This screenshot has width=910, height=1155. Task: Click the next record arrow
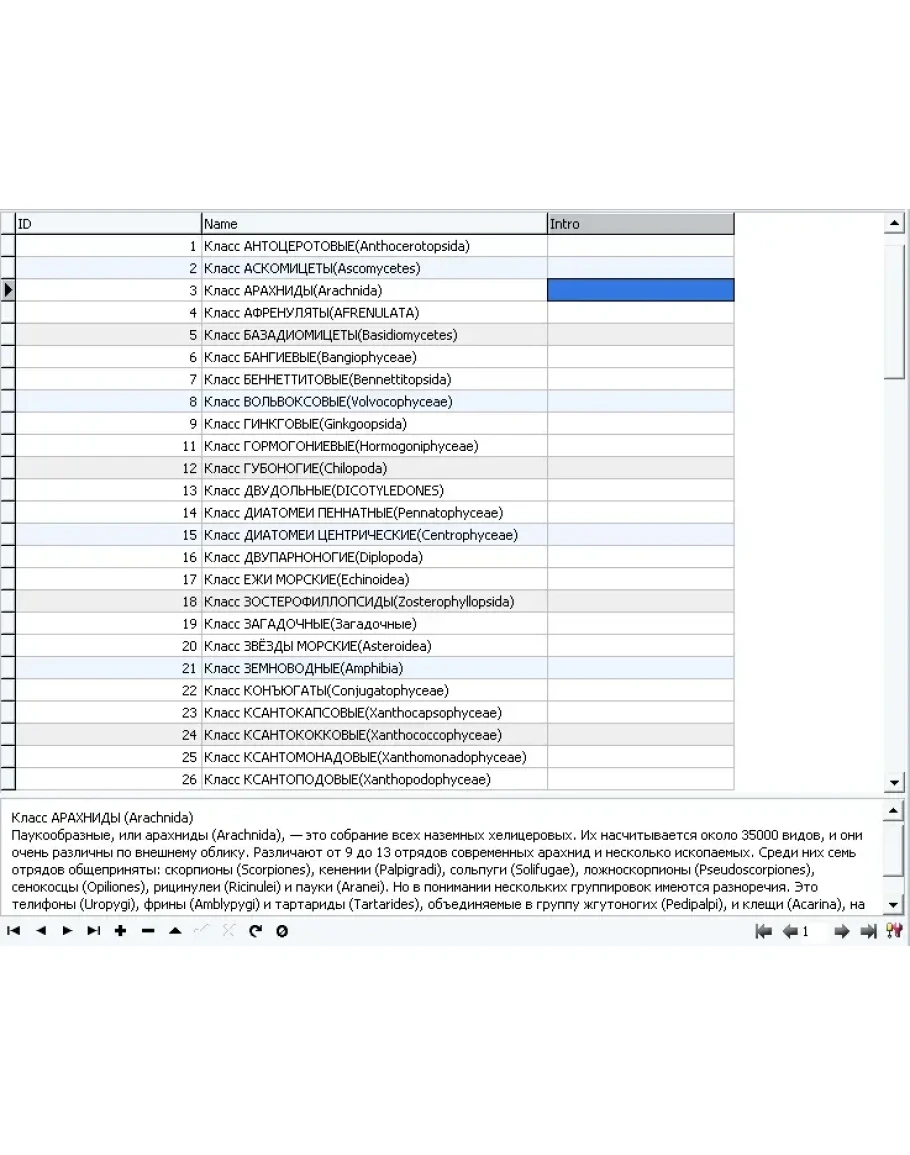(67, 931)
